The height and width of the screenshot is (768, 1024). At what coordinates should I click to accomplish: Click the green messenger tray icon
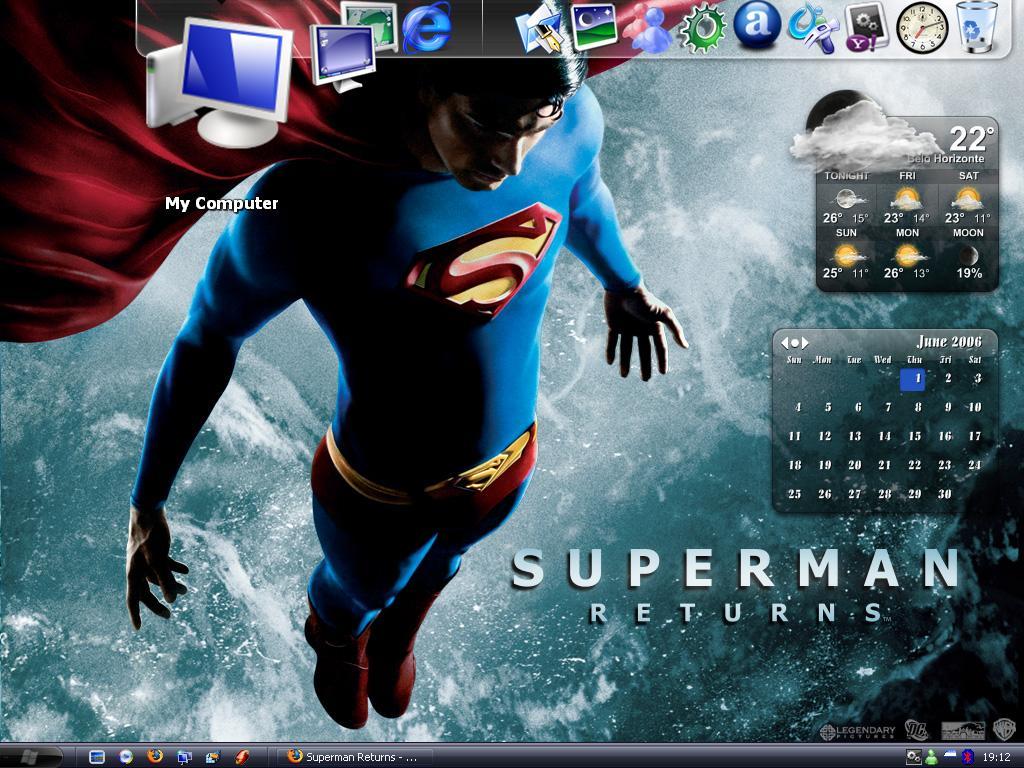pos(931,757)
